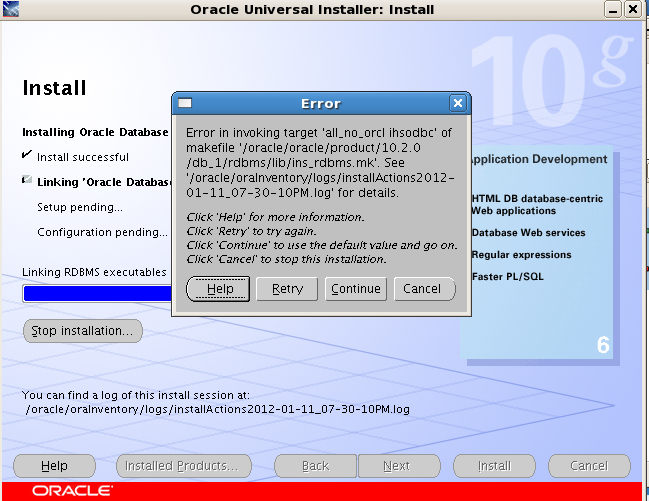Click 'Linking RDBMS executables' label
The width and height of the screenshot is (649, 501).
(x=94, y=272)
